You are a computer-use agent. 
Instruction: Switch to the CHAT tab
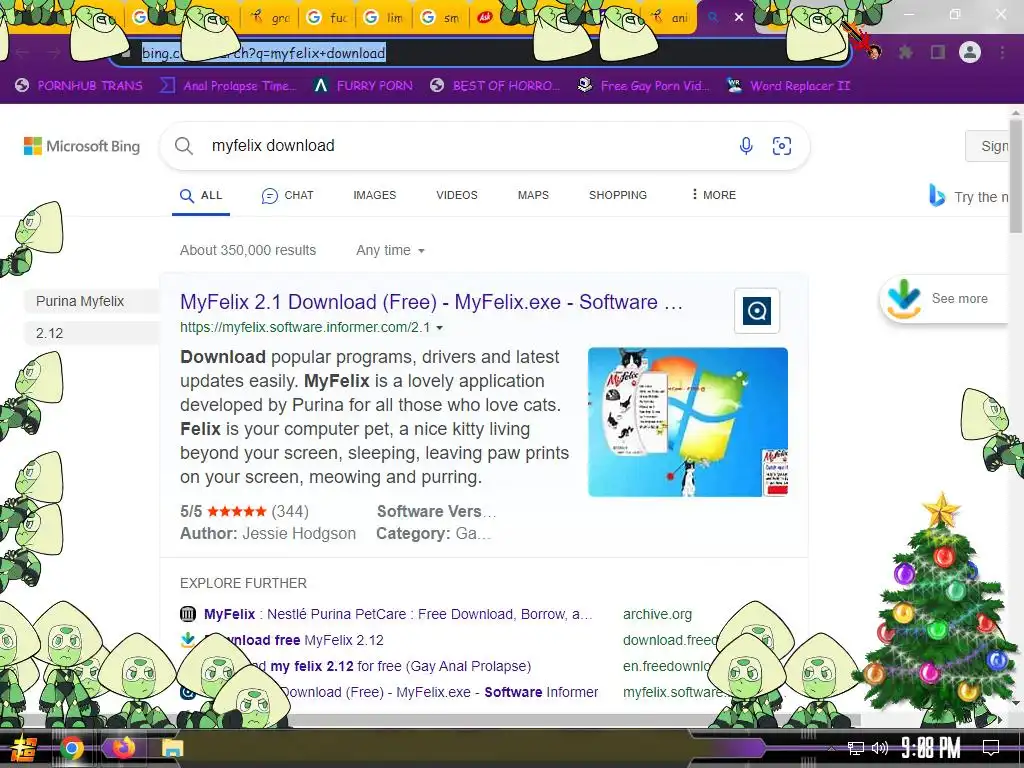click(287, 195)
